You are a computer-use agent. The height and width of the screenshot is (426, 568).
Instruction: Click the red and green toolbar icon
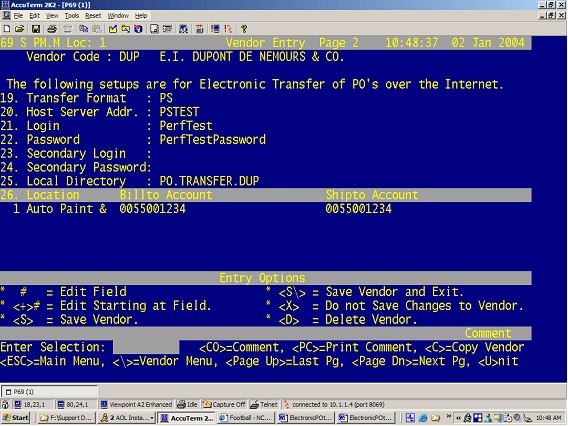(x=199, y=29)
